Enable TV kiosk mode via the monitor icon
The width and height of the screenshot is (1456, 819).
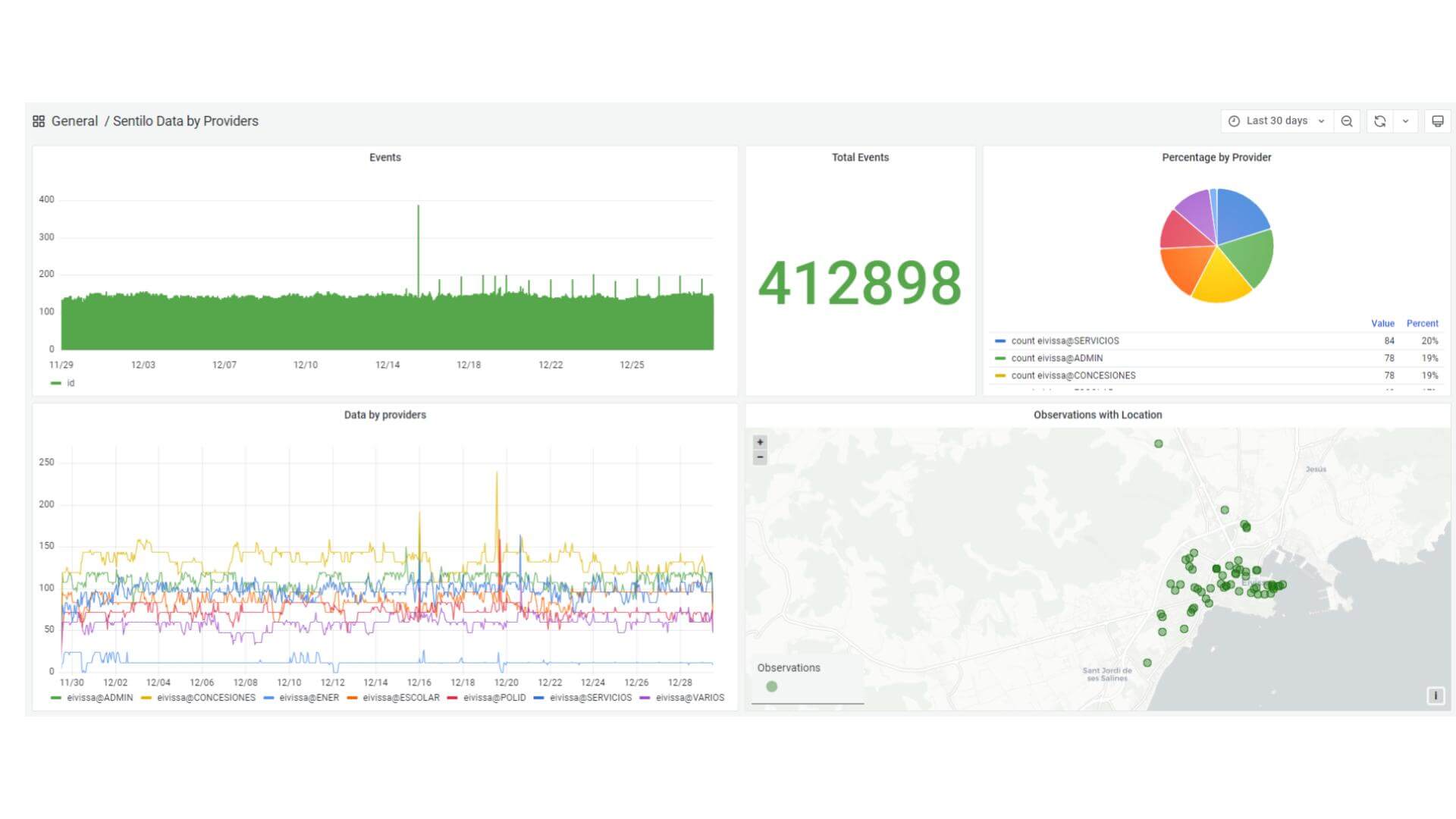coord(1438,121)
